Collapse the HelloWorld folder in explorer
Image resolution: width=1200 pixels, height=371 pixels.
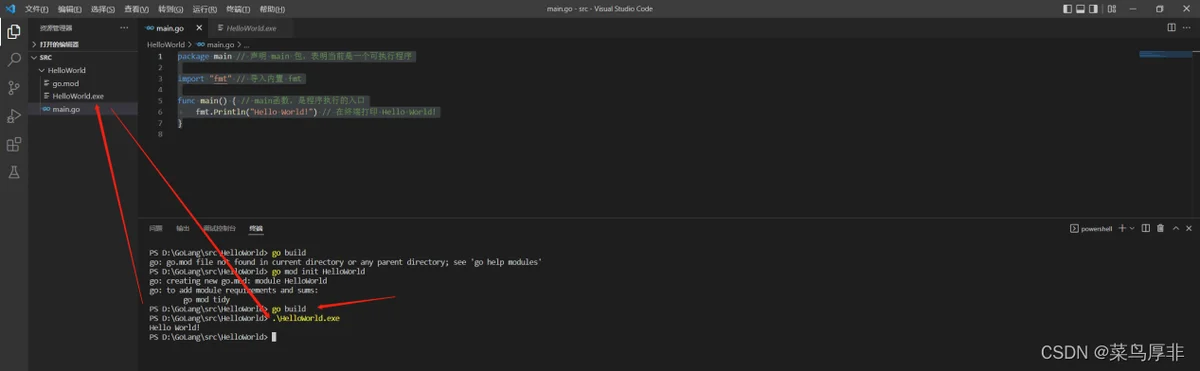tap(83, 70)
